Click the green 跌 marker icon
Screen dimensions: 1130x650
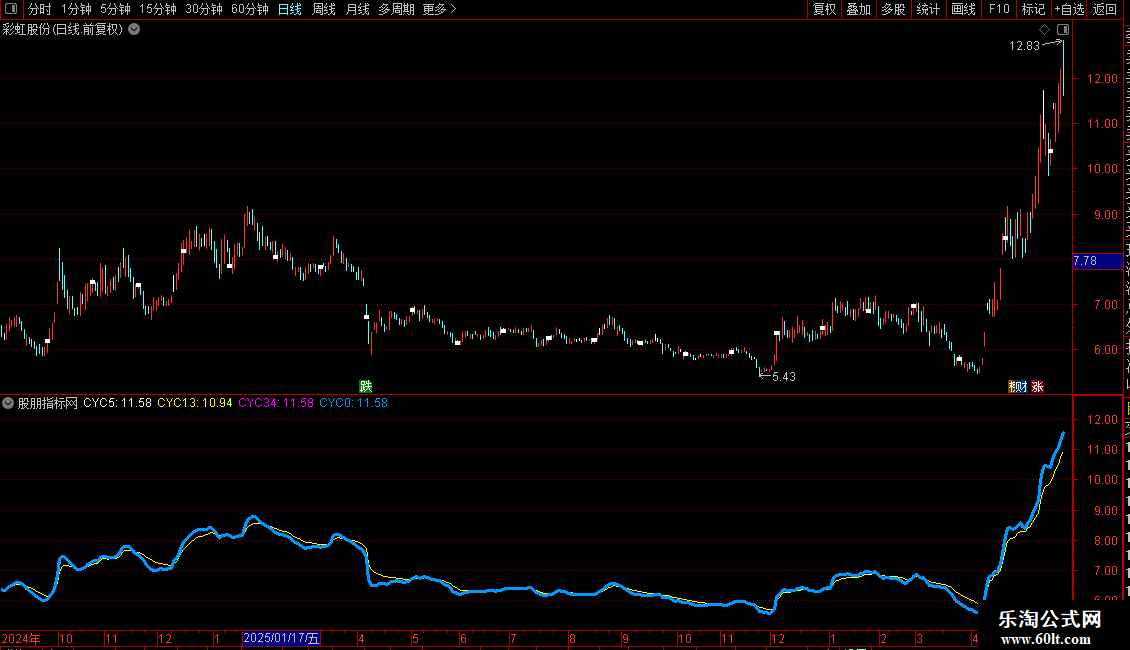tap(365, 387)
